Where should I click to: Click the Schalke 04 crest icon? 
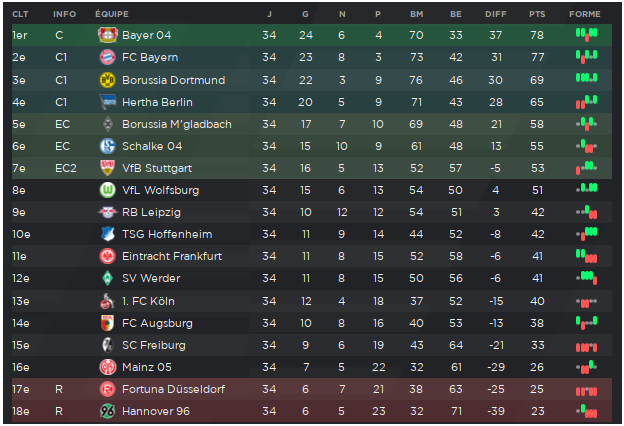coord(107,146)
